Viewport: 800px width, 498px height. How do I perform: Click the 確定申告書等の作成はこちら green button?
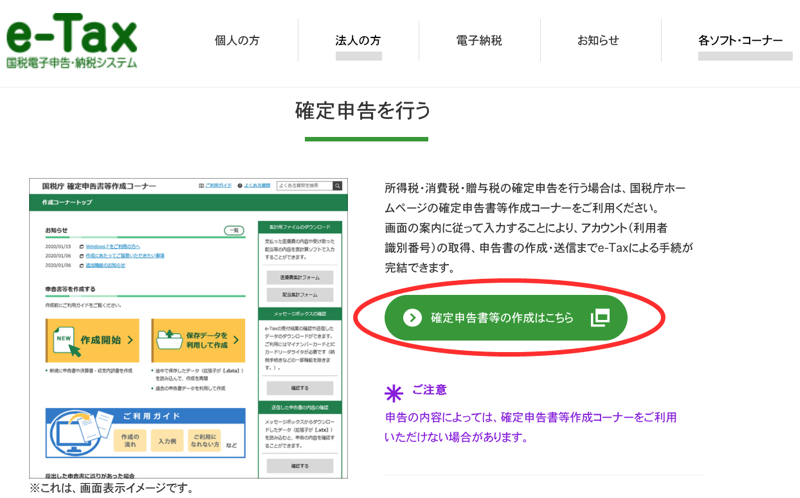506,317
